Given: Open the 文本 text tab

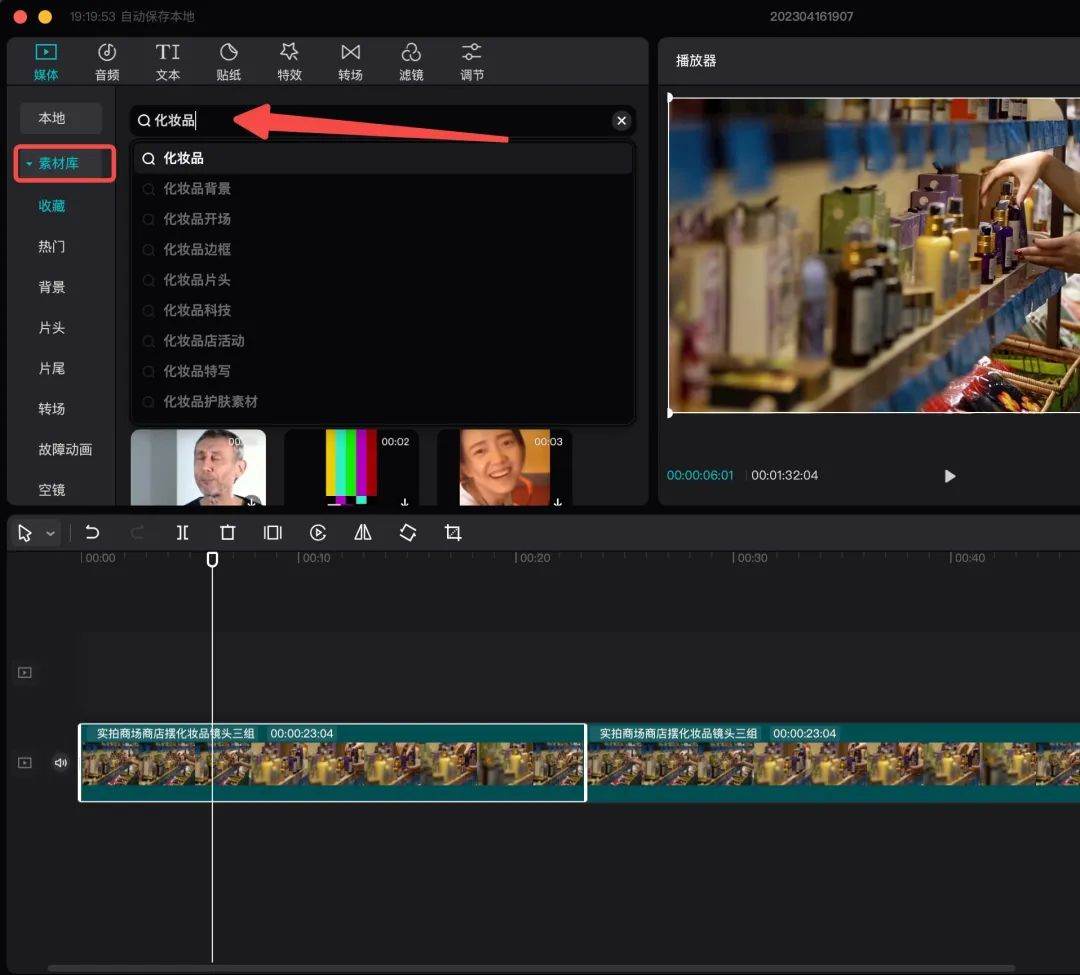Looking at the screenshot, I should [x=167, y=62].
